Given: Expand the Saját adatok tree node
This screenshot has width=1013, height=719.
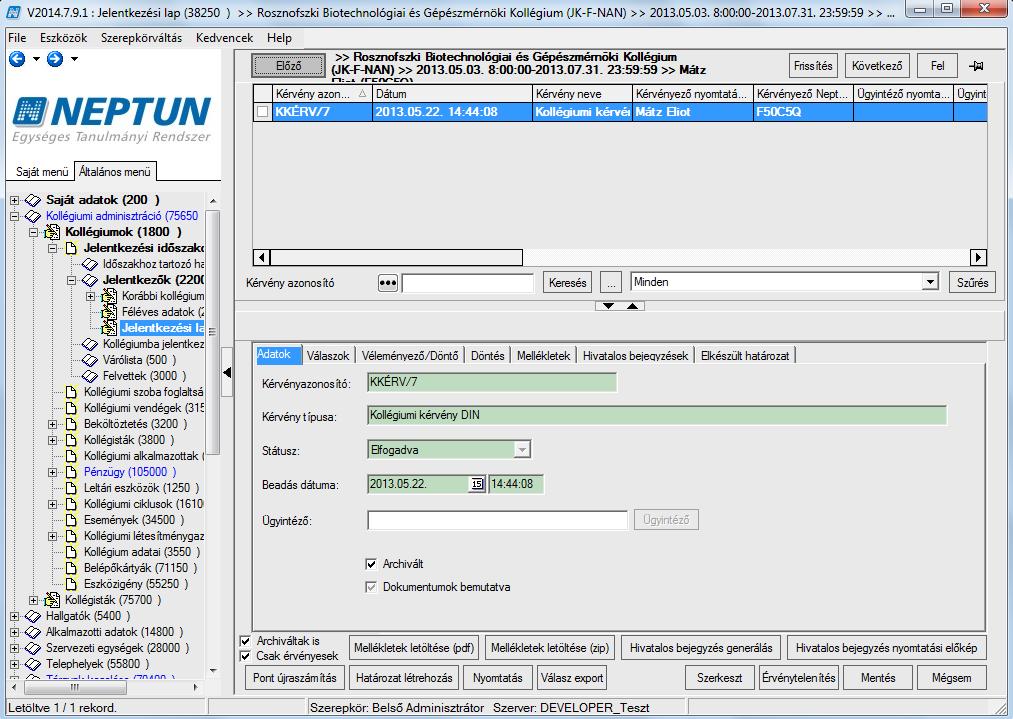Looking at the screenshot, I should coord(15,200).
